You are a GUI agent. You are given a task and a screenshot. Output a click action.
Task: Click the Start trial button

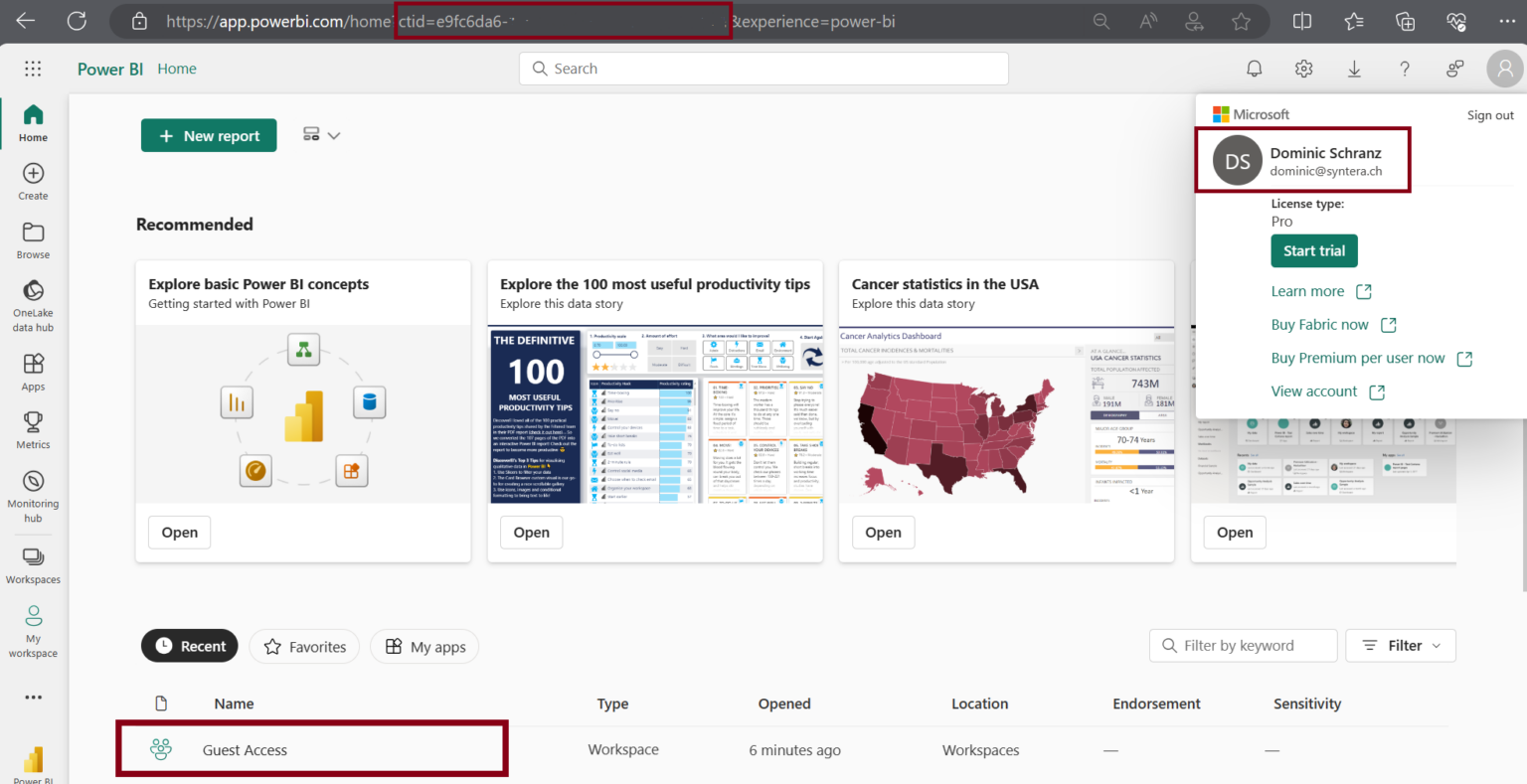tap(1313, 250)
